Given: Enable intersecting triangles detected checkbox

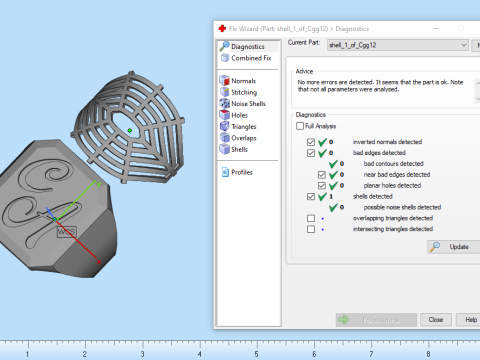Looking at the screenshot, I should [311, 229].
